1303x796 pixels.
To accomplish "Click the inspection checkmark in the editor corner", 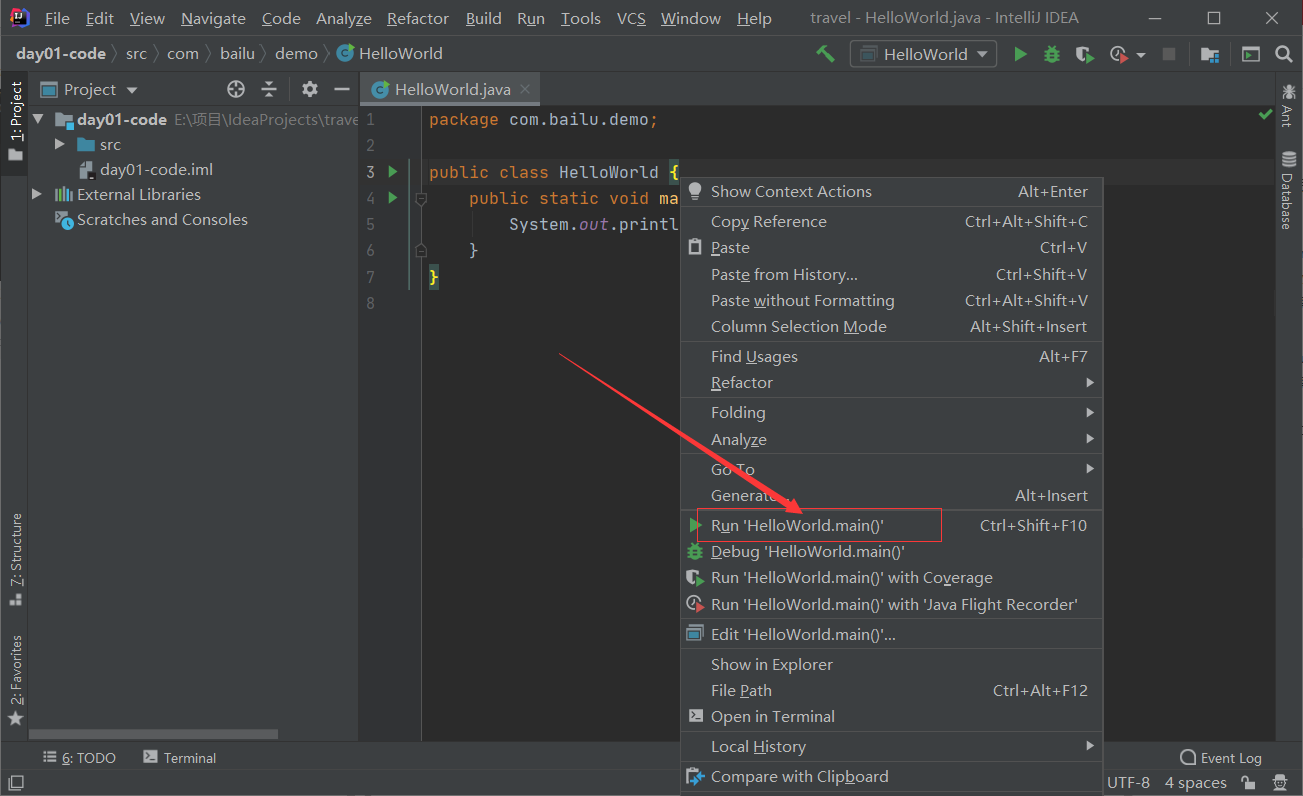I will click(x=1265, y=116).
